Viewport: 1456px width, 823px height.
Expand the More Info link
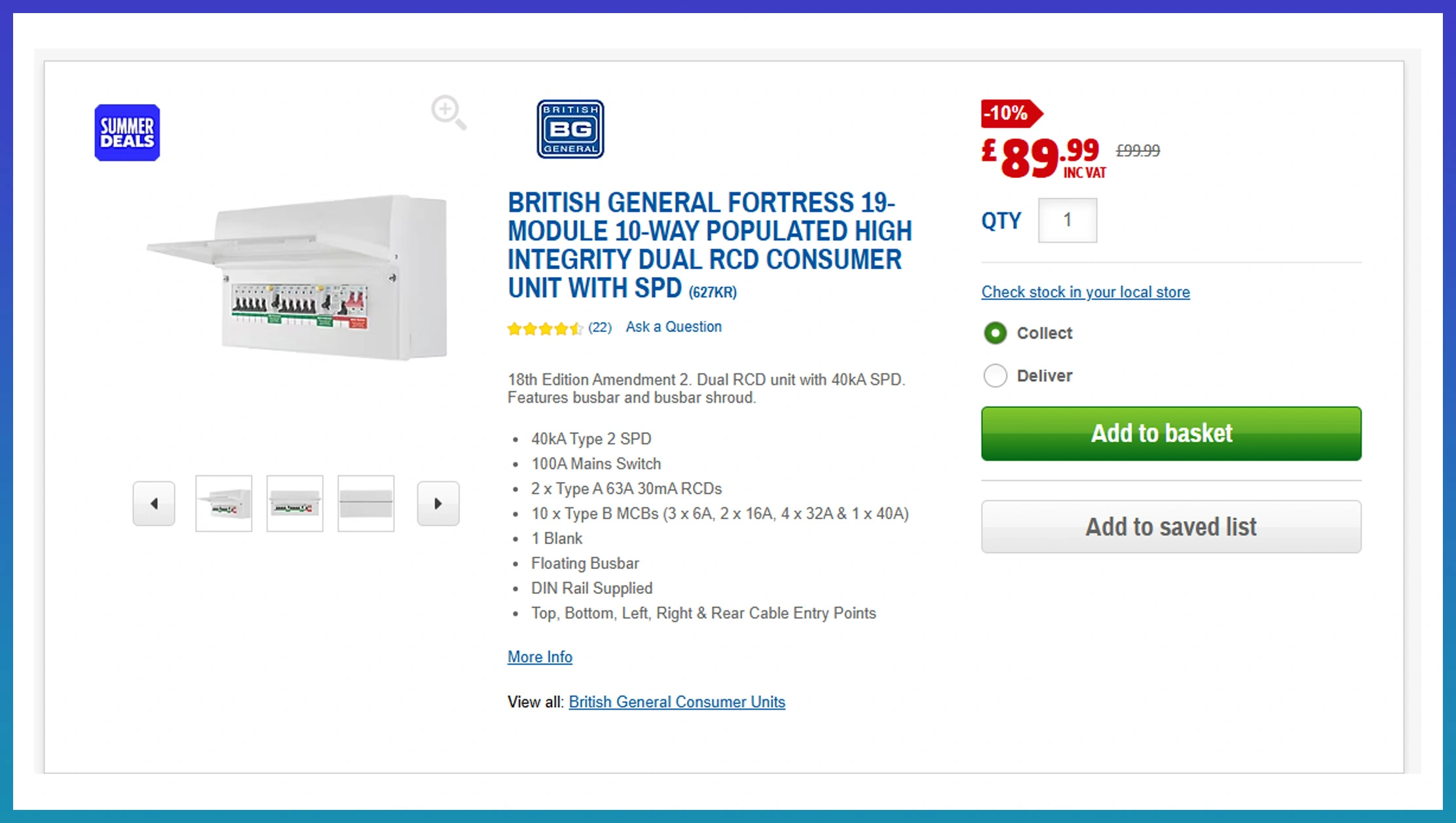(540, 657)
